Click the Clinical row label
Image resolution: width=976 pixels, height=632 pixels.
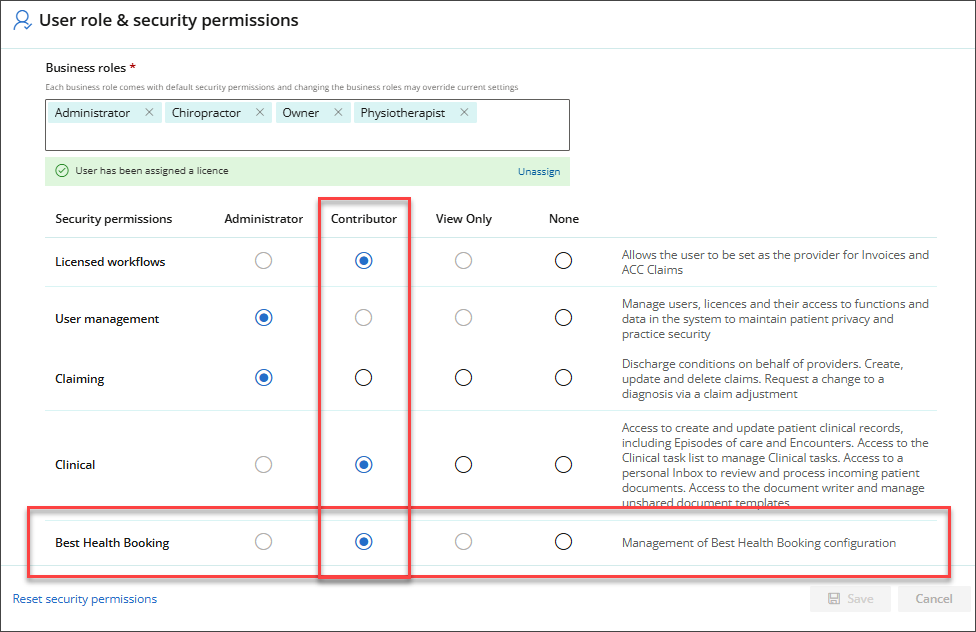coord(75,465)
